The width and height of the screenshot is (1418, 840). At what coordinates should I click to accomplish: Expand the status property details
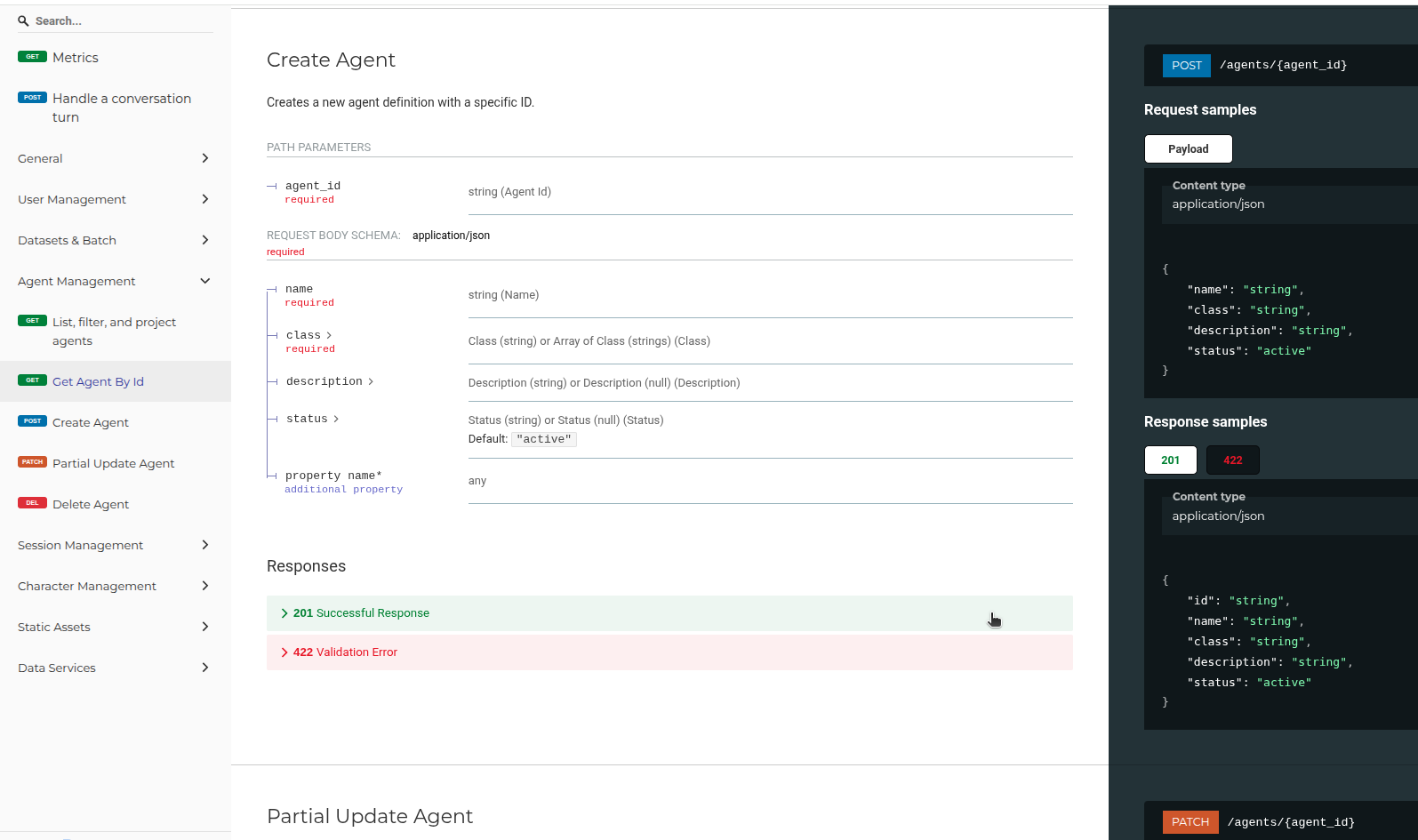pyautogui.click(x=335, y=420)
